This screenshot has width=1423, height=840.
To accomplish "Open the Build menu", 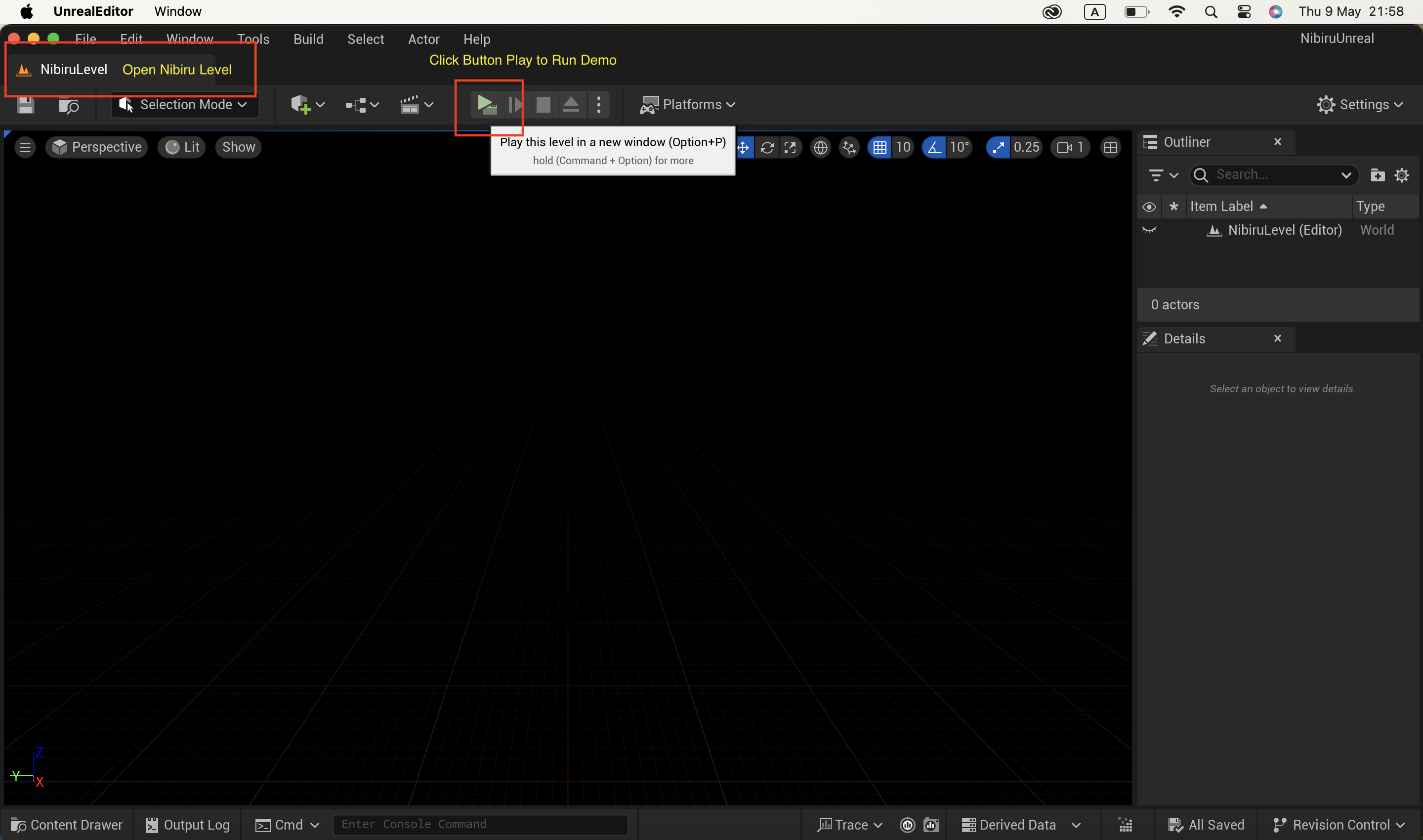I will click(x=308, y=39).
